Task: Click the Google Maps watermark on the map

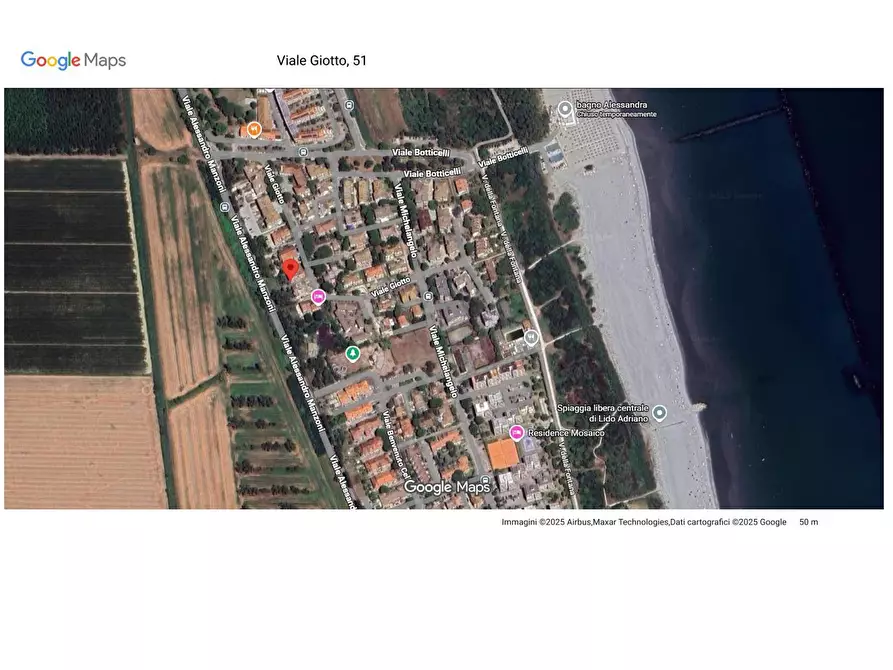Action: pos(447,487)
